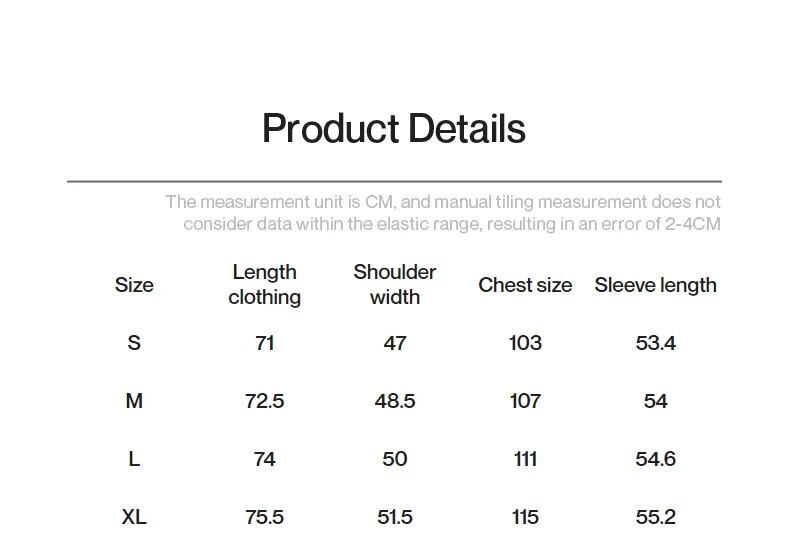This screenshot has width=790, height=545.
Task: Click the 72.5 length value for M
Action: [264, 401]
